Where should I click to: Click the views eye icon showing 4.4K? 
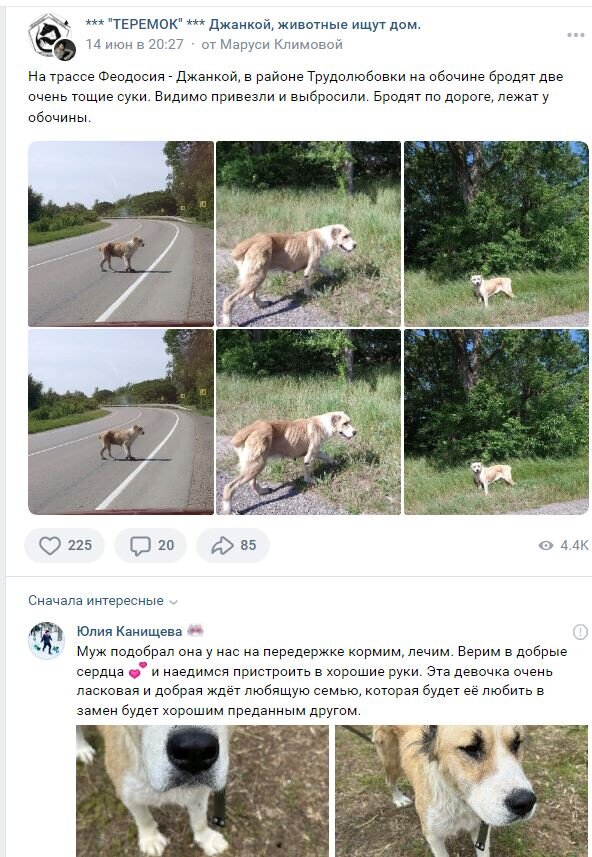click(x=546, y=545)
